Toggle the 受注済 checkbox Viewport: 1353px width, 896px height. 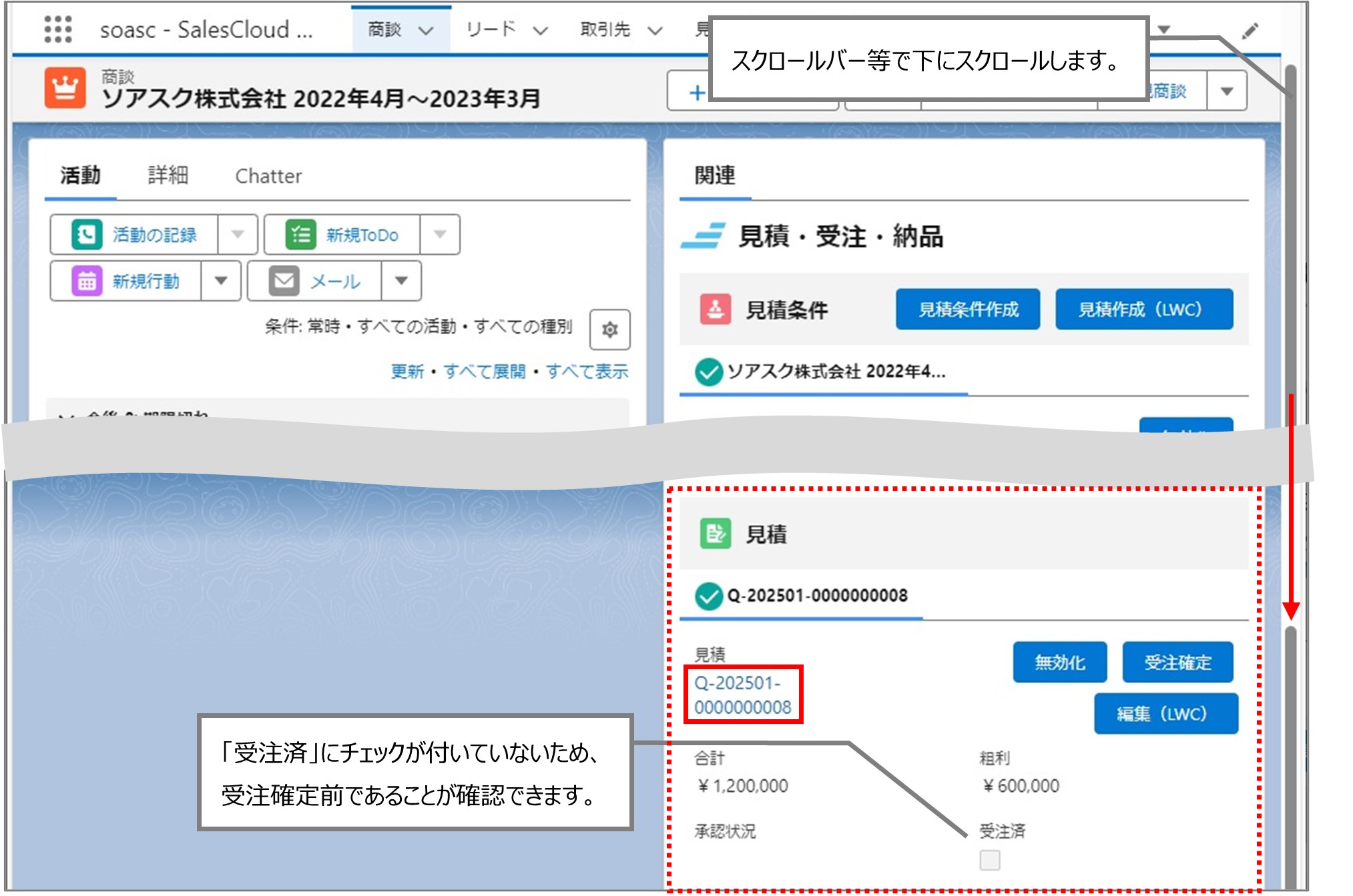click(x=989, y=860)
